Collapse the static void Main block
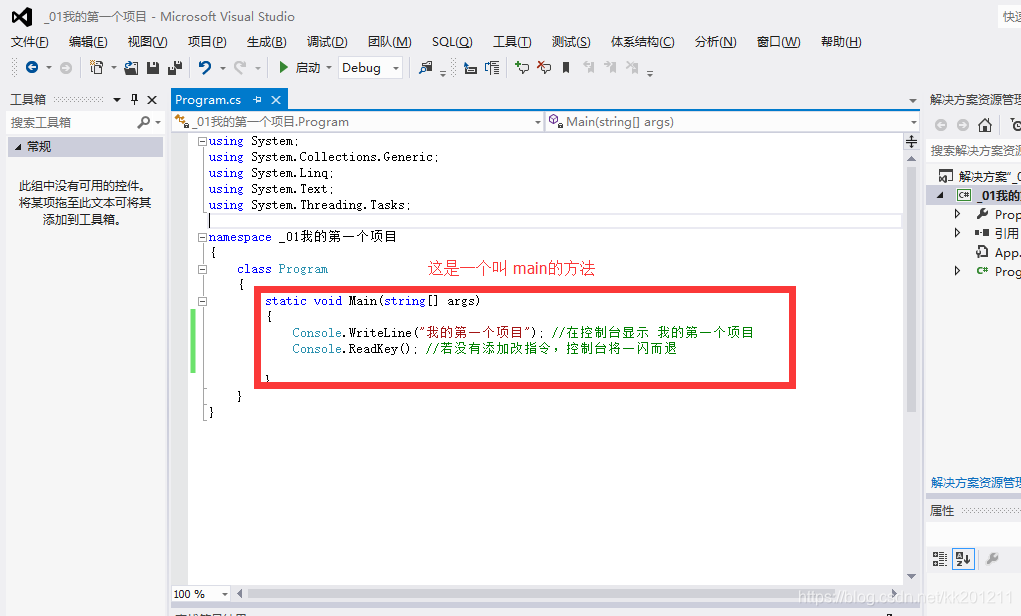Image resolution: width=1021 pixels, height=616 pixels. tap(203, 301)
